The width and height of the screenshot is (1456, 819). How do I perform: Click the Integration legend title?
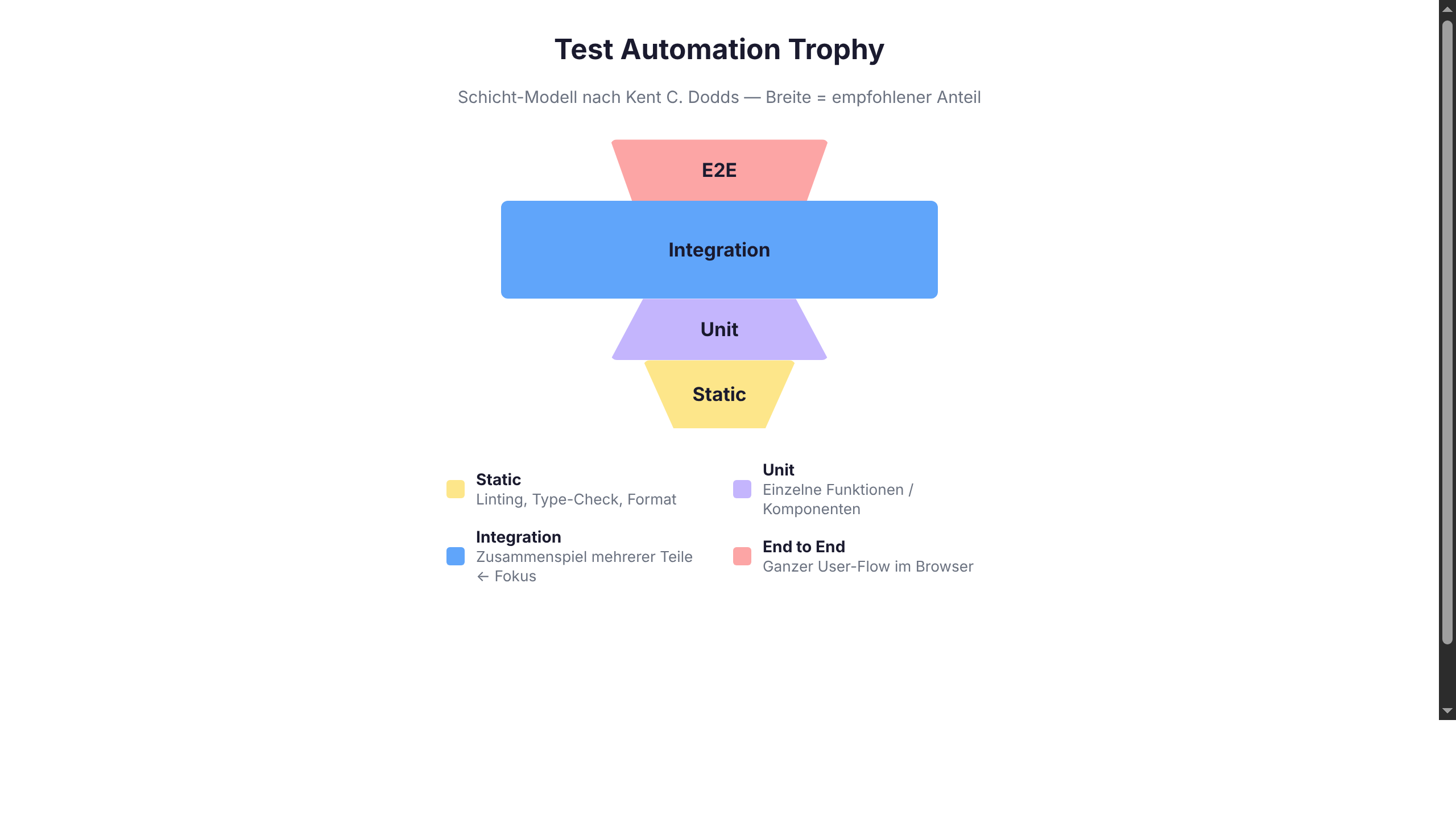pos(518,537)
